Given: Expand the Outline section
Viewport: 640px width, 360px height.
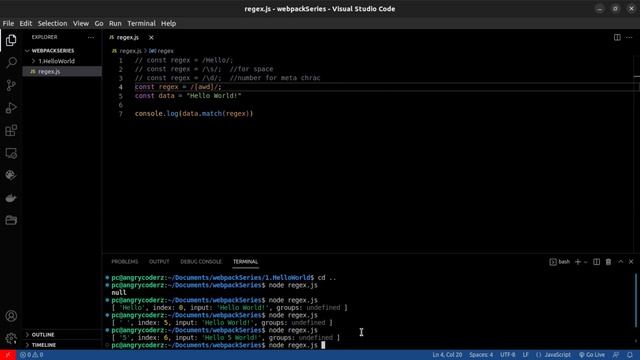Looking at the screenshot, I should point(43,335).
